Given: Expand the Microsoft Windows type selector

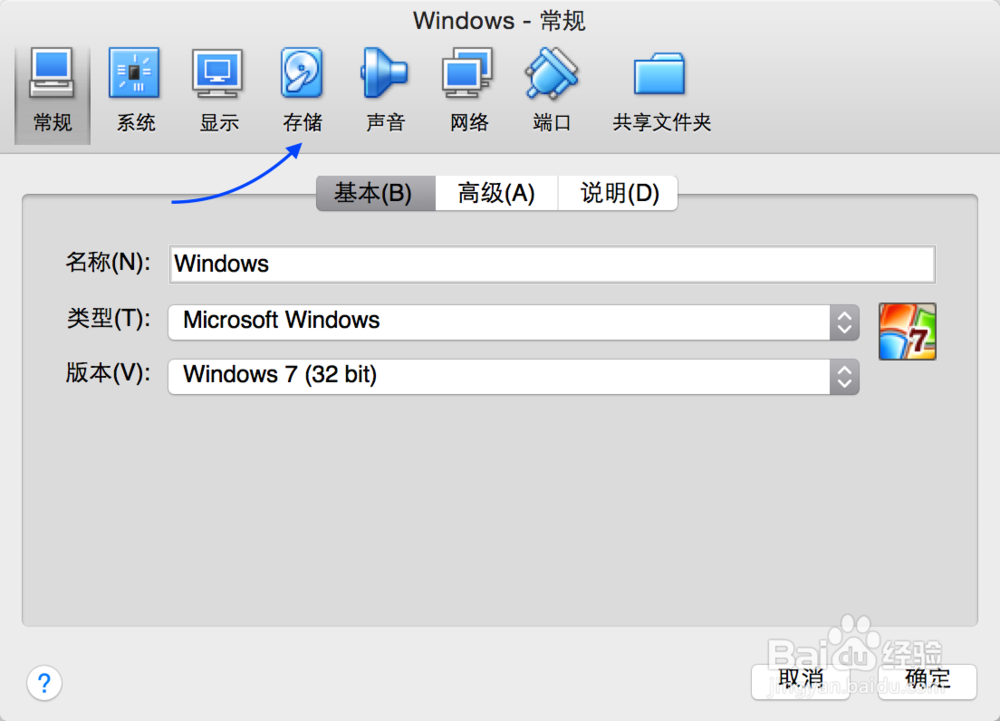Looking at the screenshot, I should 845,322.
